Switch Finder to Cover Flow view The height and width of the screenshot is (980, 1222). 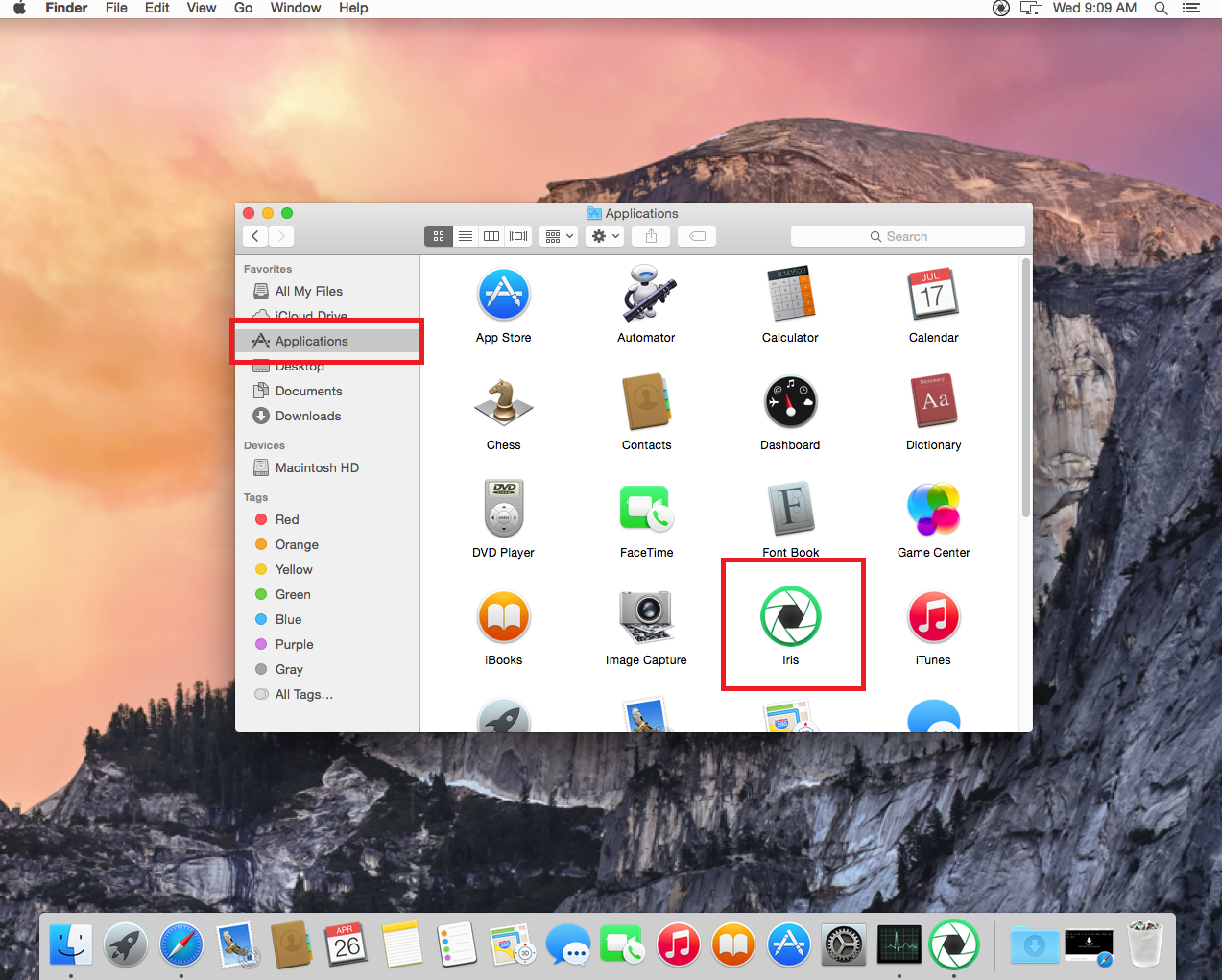(518, 236)
